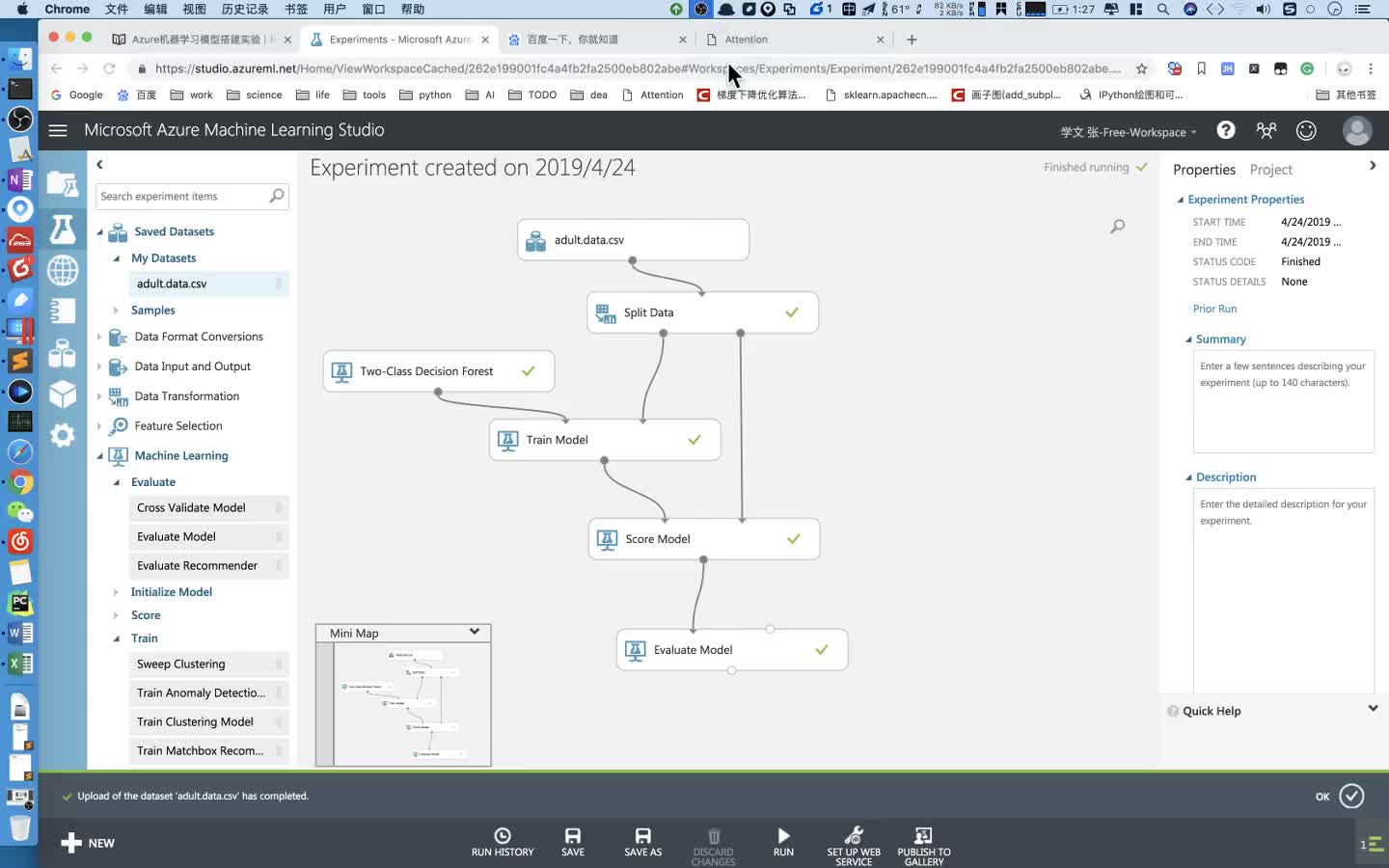Bookmark the page with the star icon
Image resolution: width=1389 pixels, height=868 pixels.
pos(1141,68)
